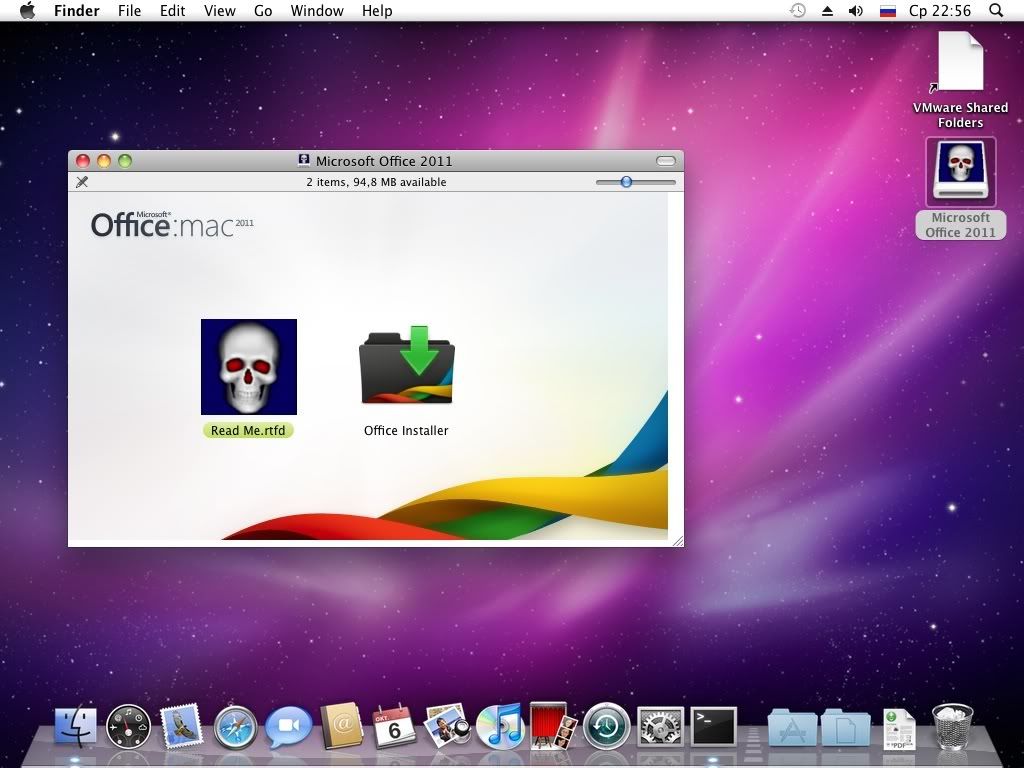Open the Applications stack in the Dock

coord(792,728)
